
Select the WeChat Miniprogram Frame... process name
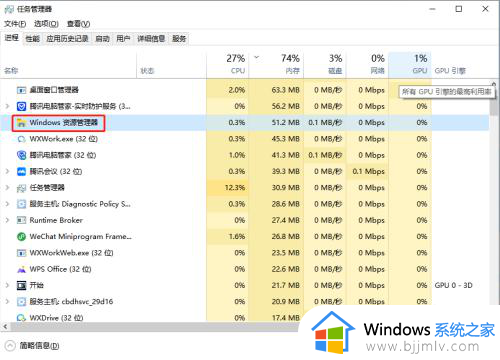(x=80, y=237)
